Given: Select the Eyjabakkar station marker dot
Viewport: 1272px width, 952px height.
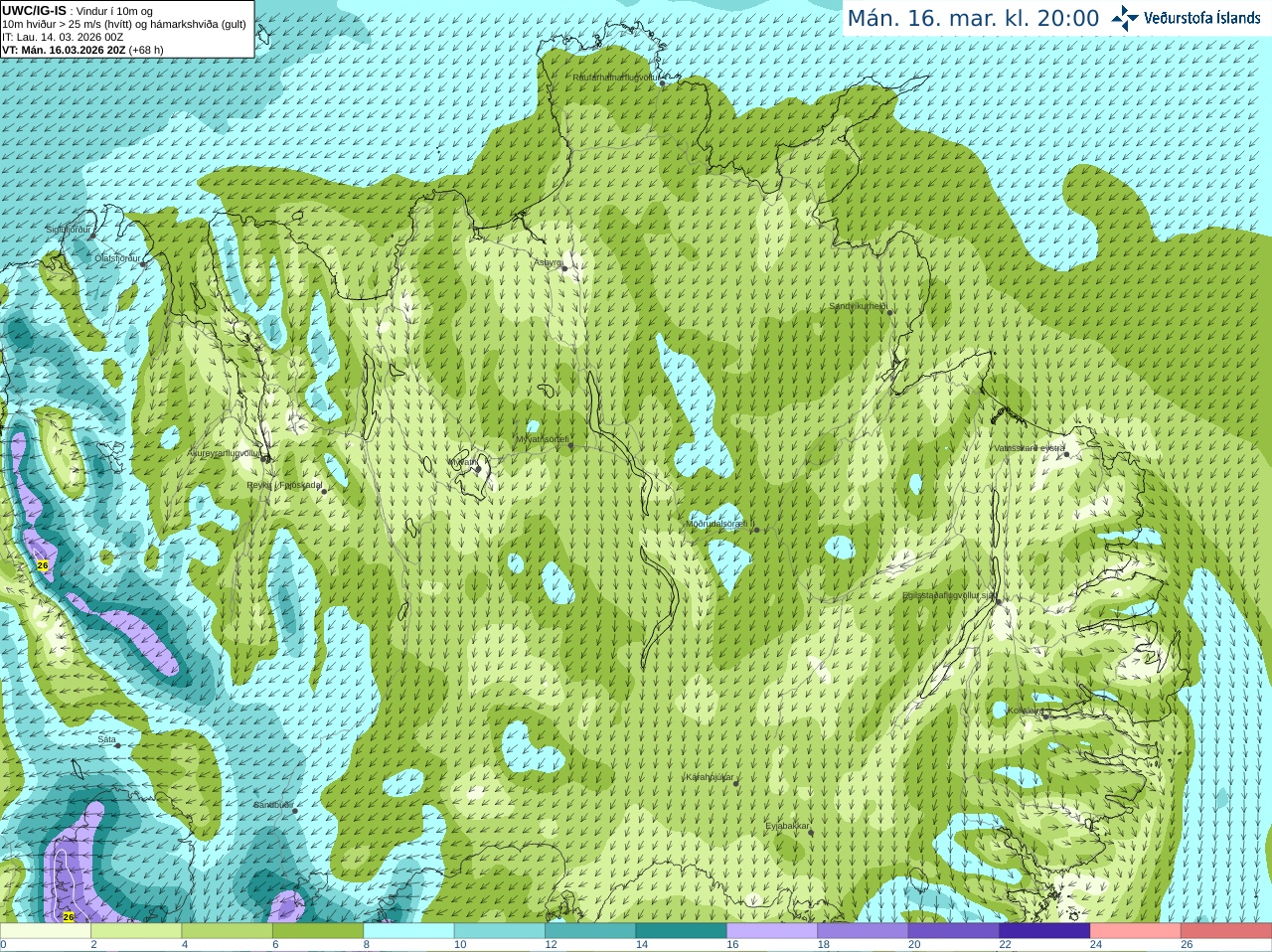Looking at the screenshot, I should pyautogui.click(x=811, y=832).
